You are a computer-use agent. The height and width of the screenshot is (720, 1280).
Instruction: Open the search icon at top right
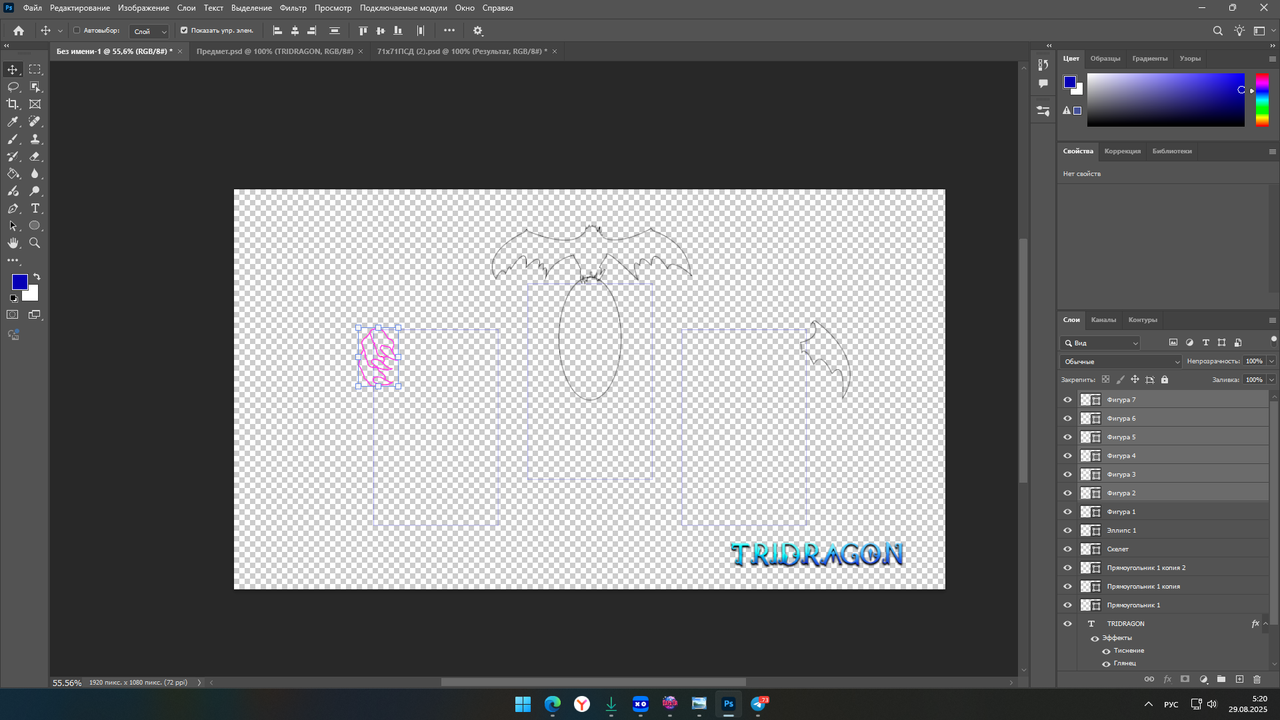click(x=1217, y=31)
